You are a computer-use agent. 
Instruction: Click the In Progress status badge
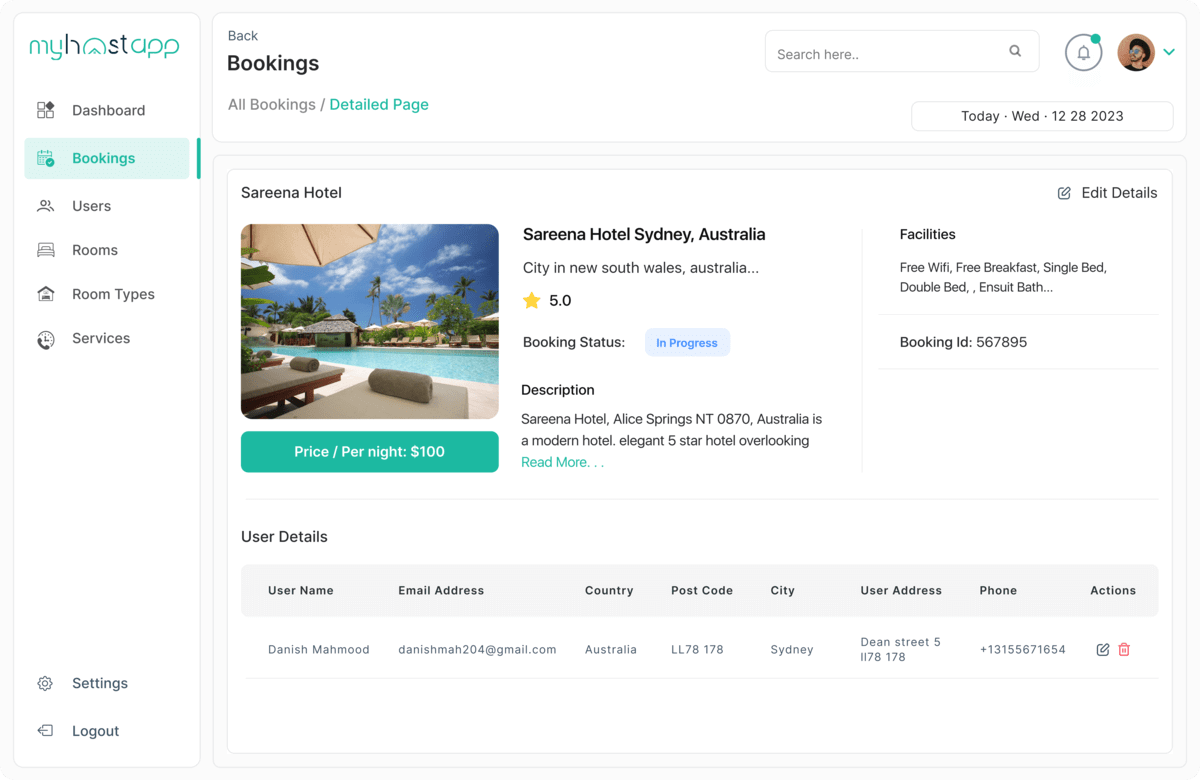pos(687,343)
